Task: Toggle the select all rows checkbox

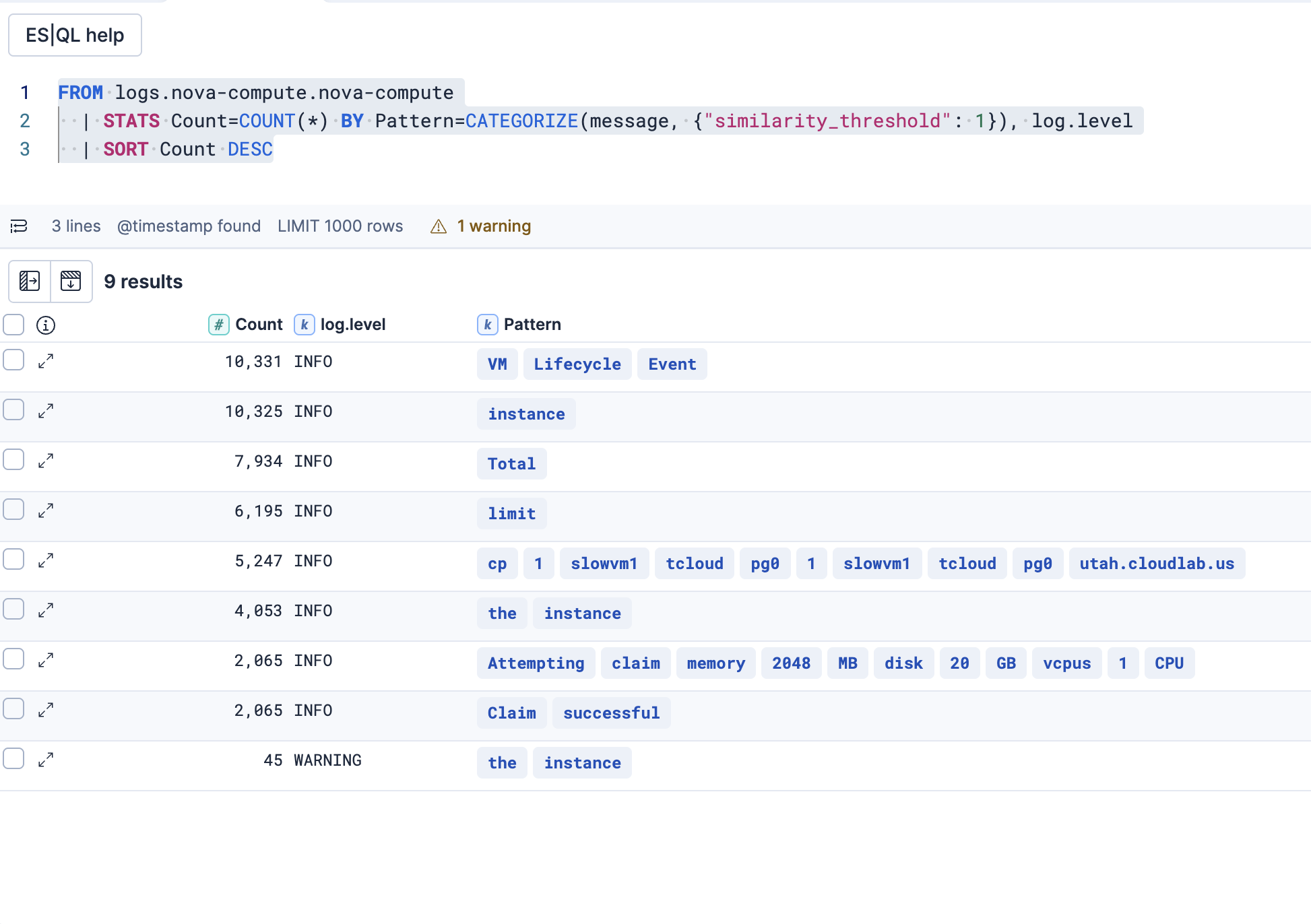Action: coord(13,325)
